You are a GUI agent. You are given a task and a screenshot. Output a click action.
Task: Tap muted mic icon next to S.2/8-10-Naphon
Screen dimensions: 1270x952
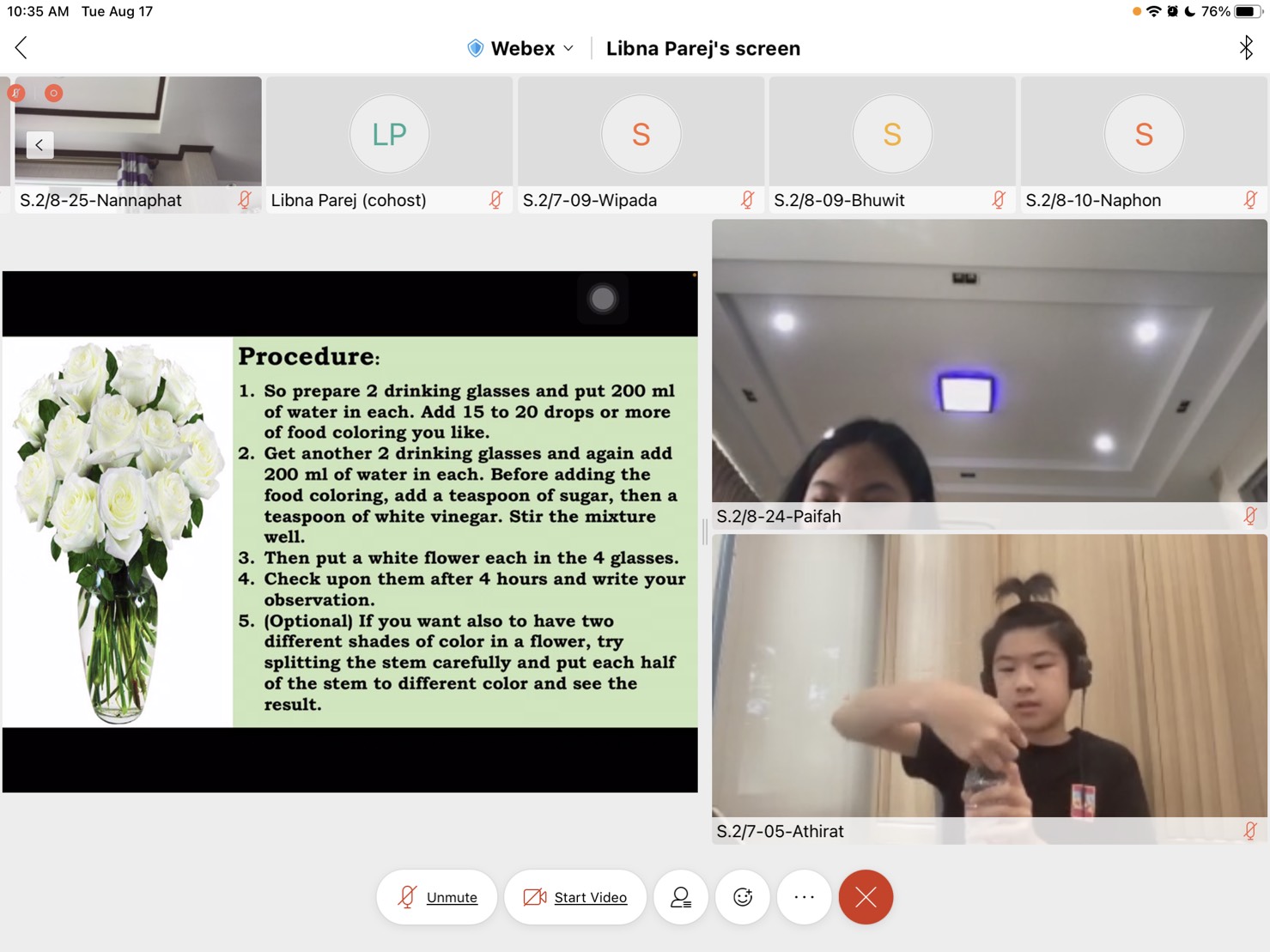[1250, 200]
